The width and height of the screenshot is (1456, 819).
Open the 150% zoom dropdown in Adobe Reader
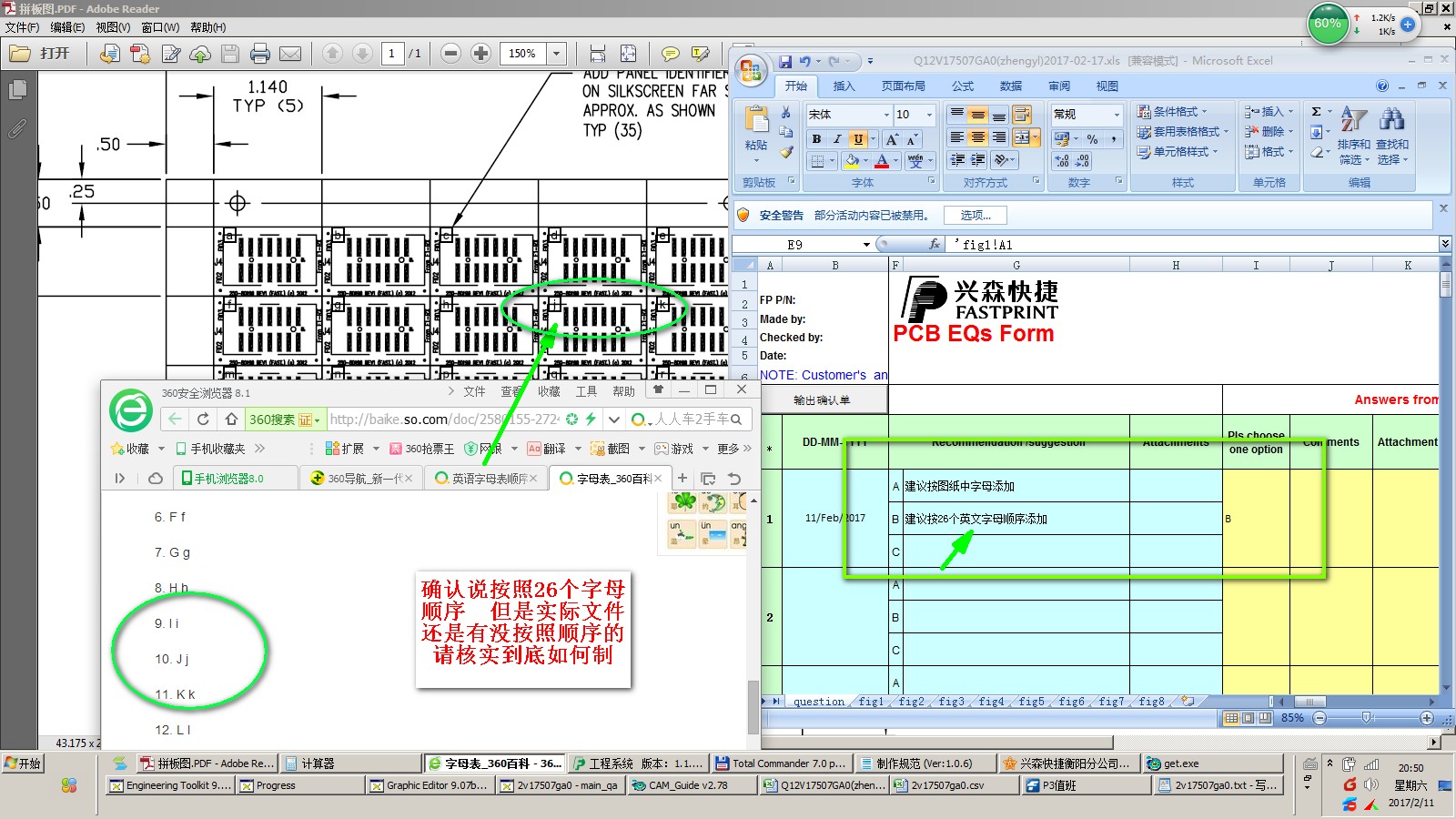click(557, 54)
